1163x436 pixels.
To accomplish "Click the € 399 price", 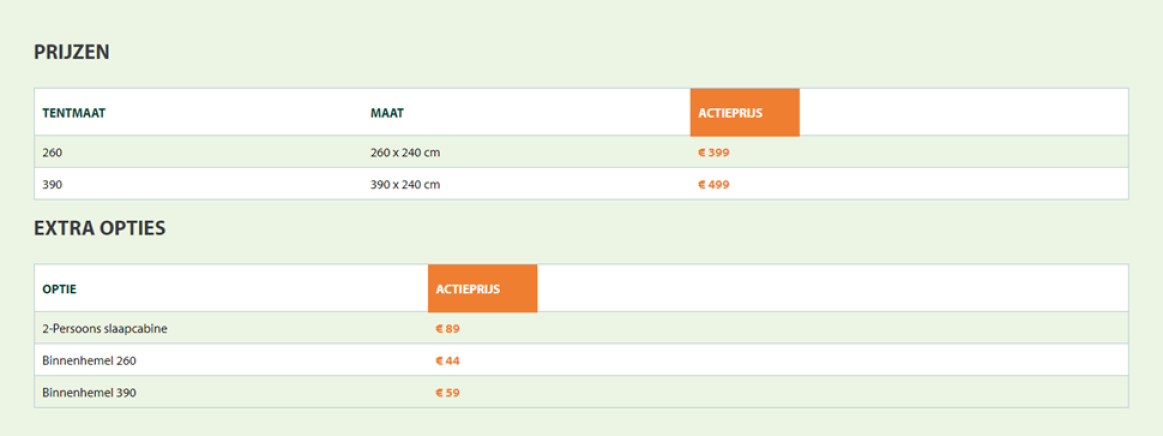I will point(714,153).
